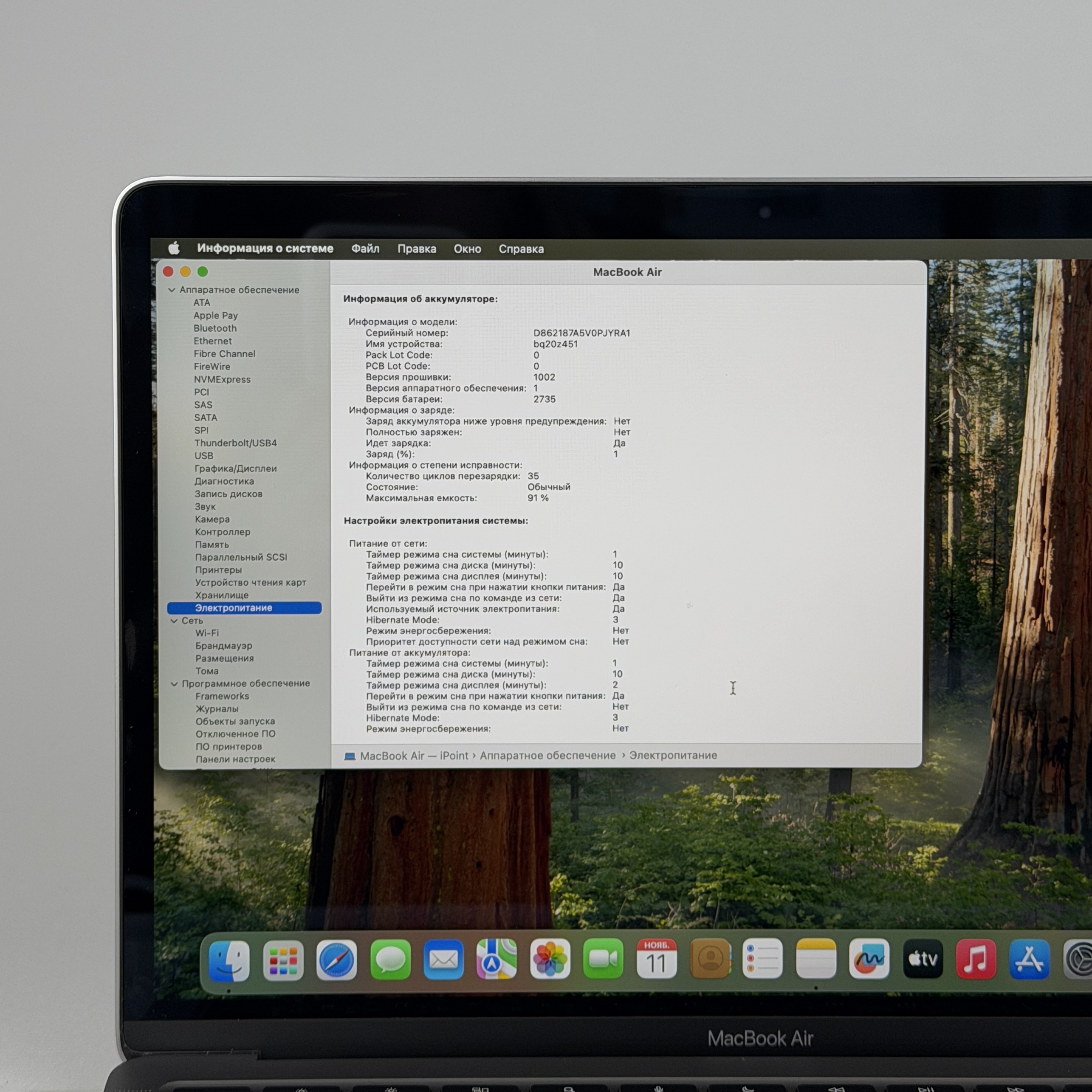Open the Файл menu
This screenshot has width=1092, height=1092.
click(x=365, y=249)
